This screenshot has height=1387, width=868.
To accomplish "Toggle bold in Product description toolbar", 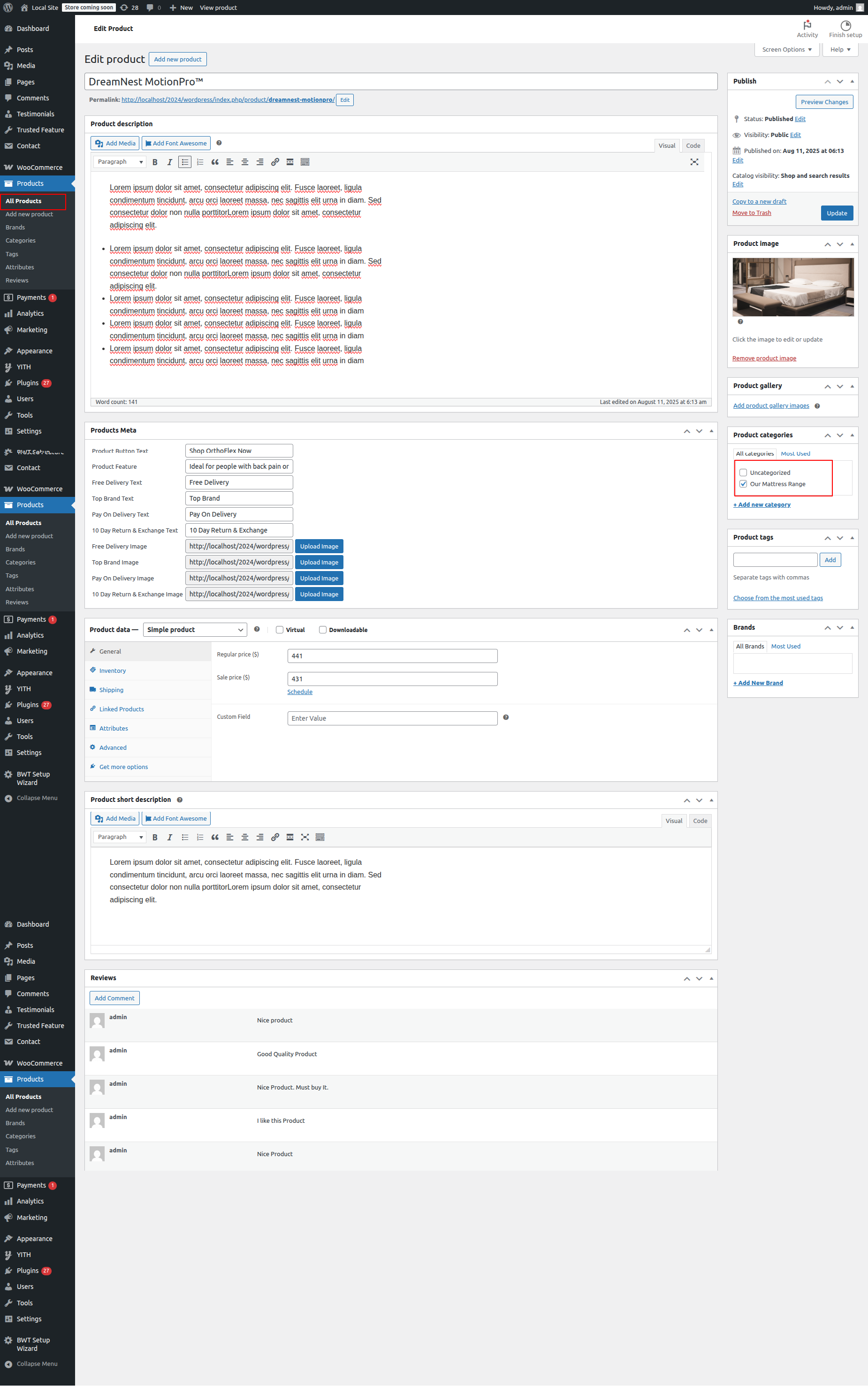I will pos(155,162).
